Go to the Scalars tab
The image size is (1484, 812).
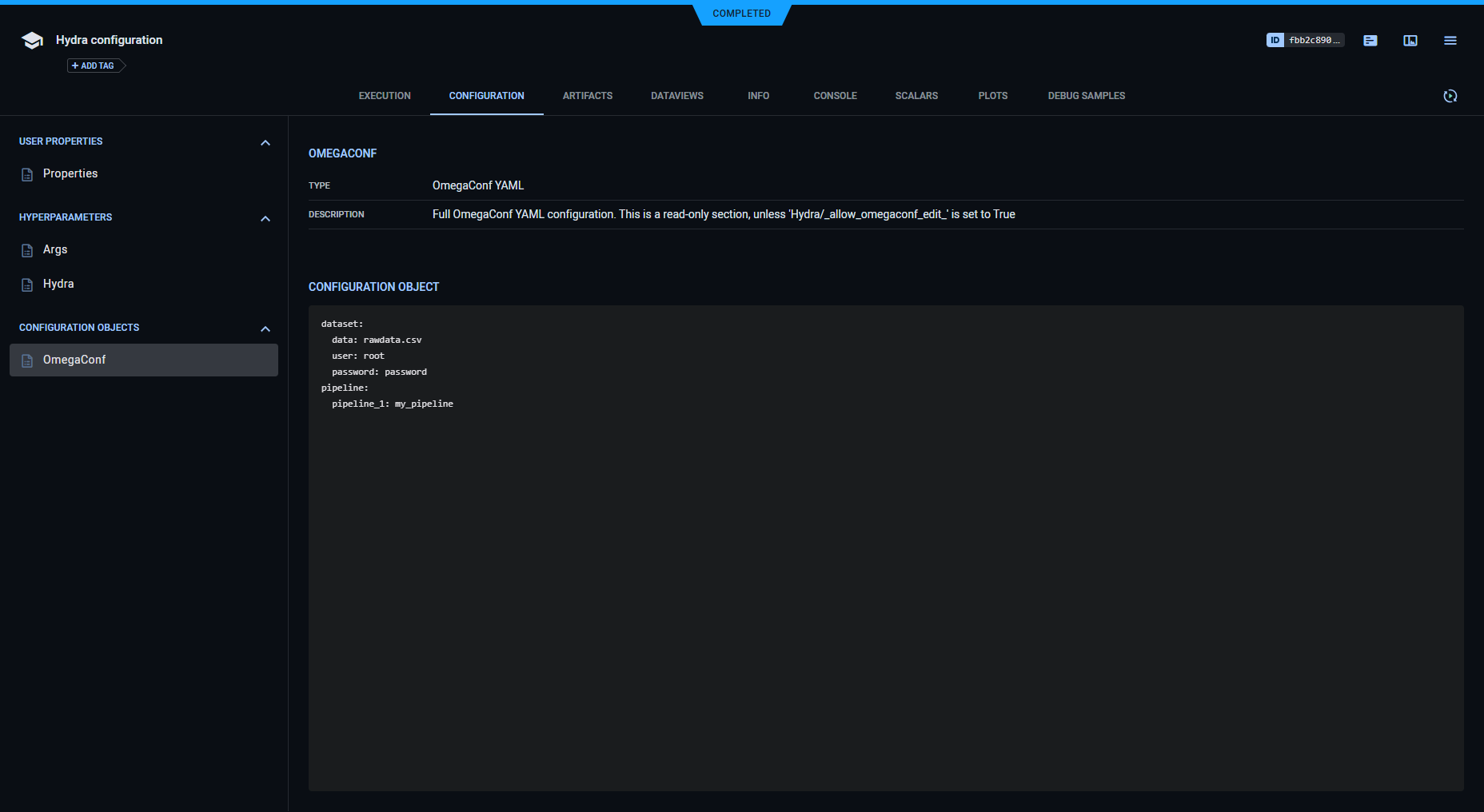(916, 96)
